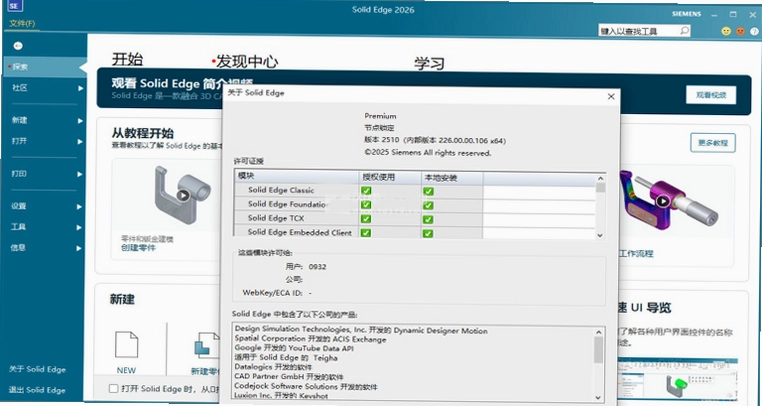Select 探索 in the sidebar
Viewport: 762px width, 406px height.
pos(44,67)
